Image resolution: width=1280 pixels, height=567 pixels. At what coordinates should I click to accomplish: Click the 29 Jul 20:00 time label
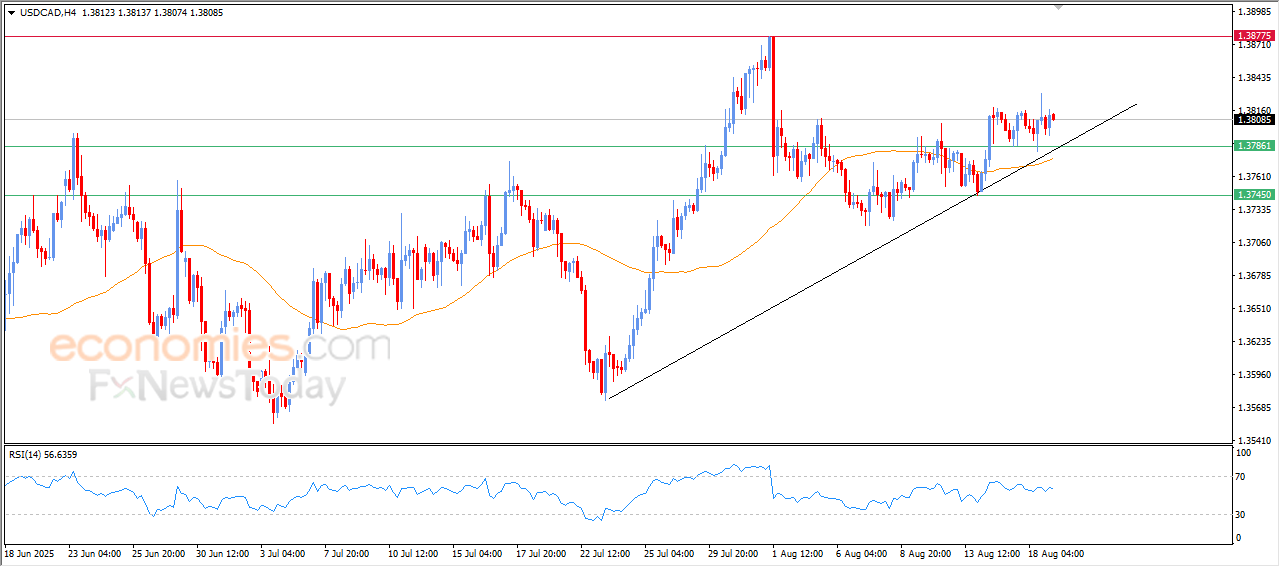pos(733,553)
